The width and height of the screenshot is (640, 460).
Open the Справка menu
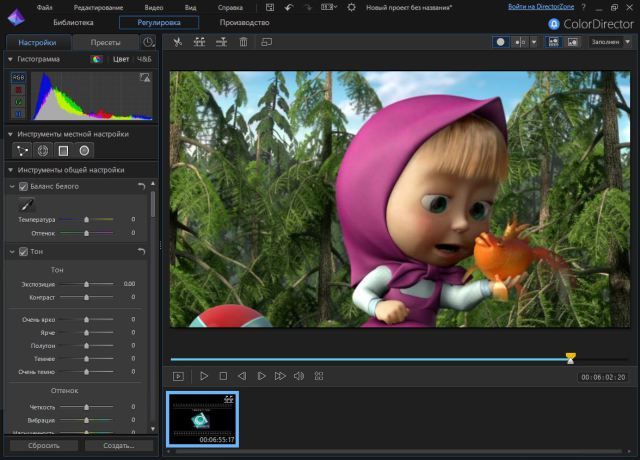click(230, 7)
